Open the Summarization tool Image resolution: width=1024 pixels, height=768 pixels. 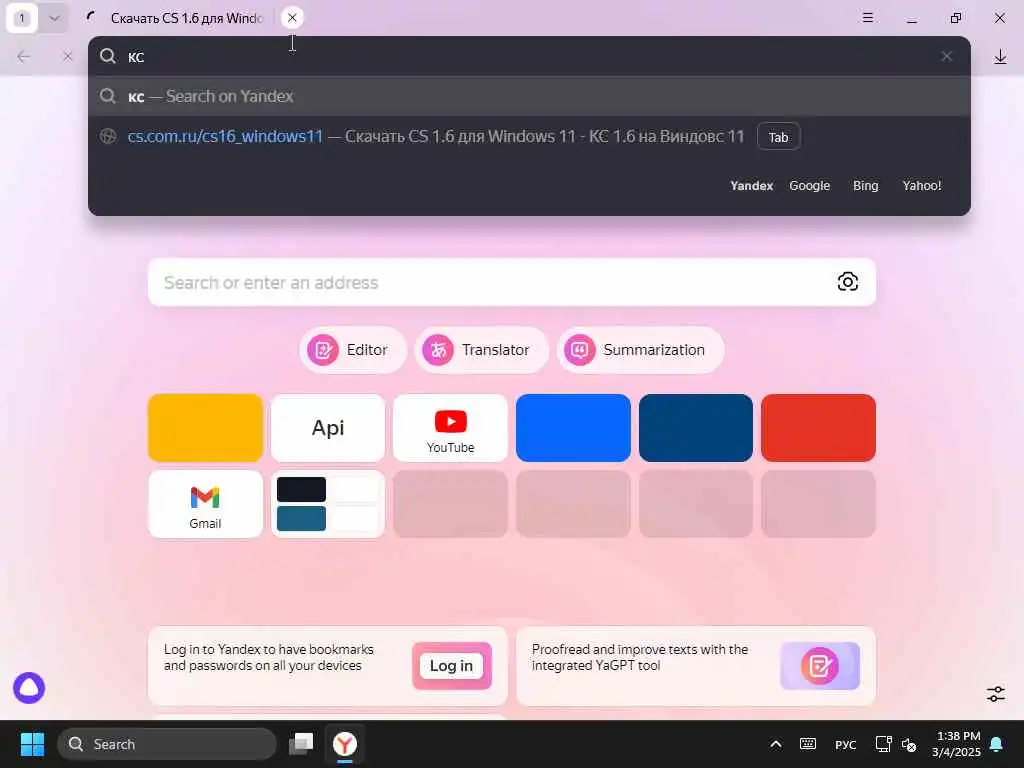640,350
